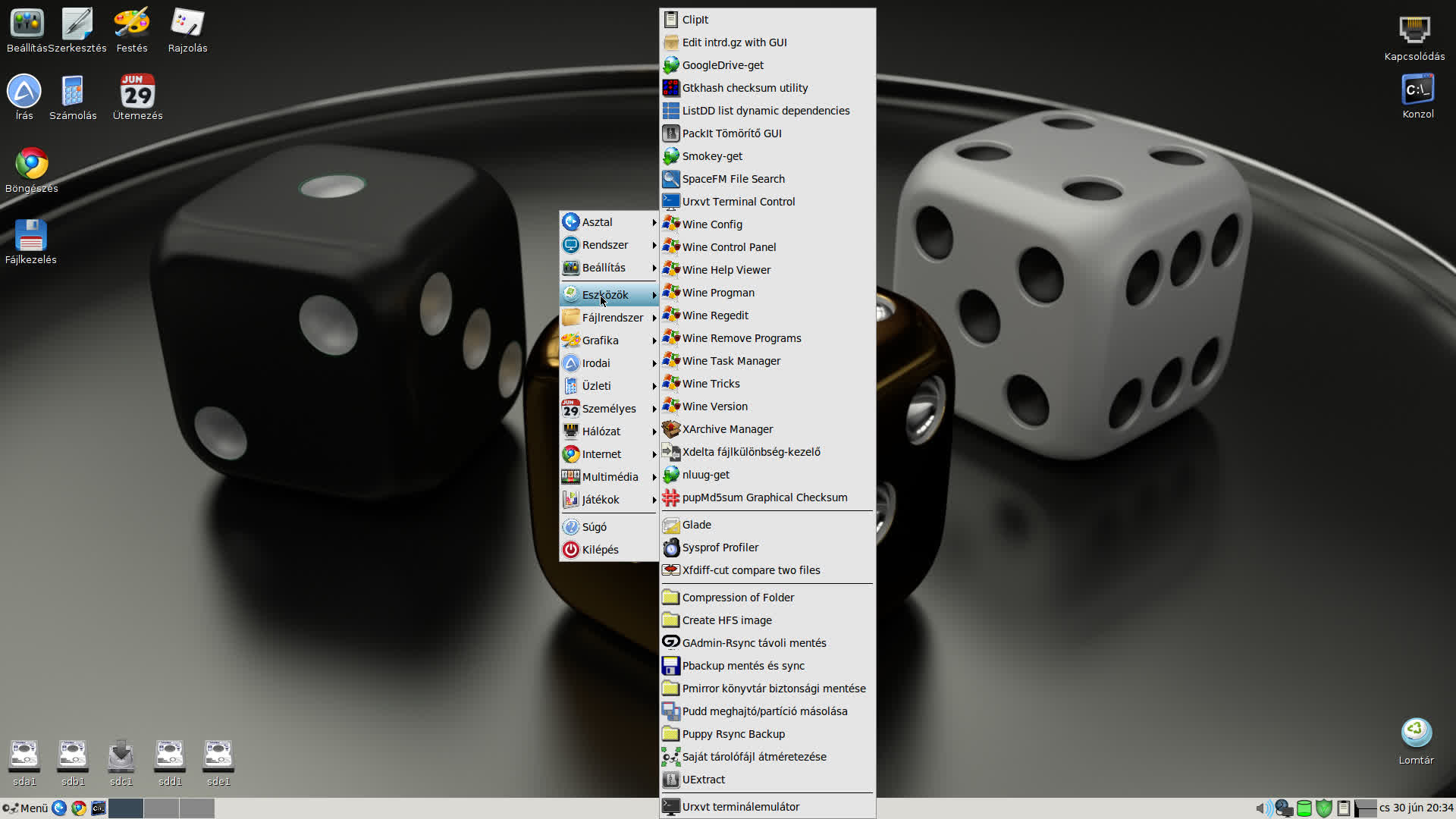Click the terminal icon in the taskbar
The width and height of the screenshot is (1456, 819).
coord(99,808)
